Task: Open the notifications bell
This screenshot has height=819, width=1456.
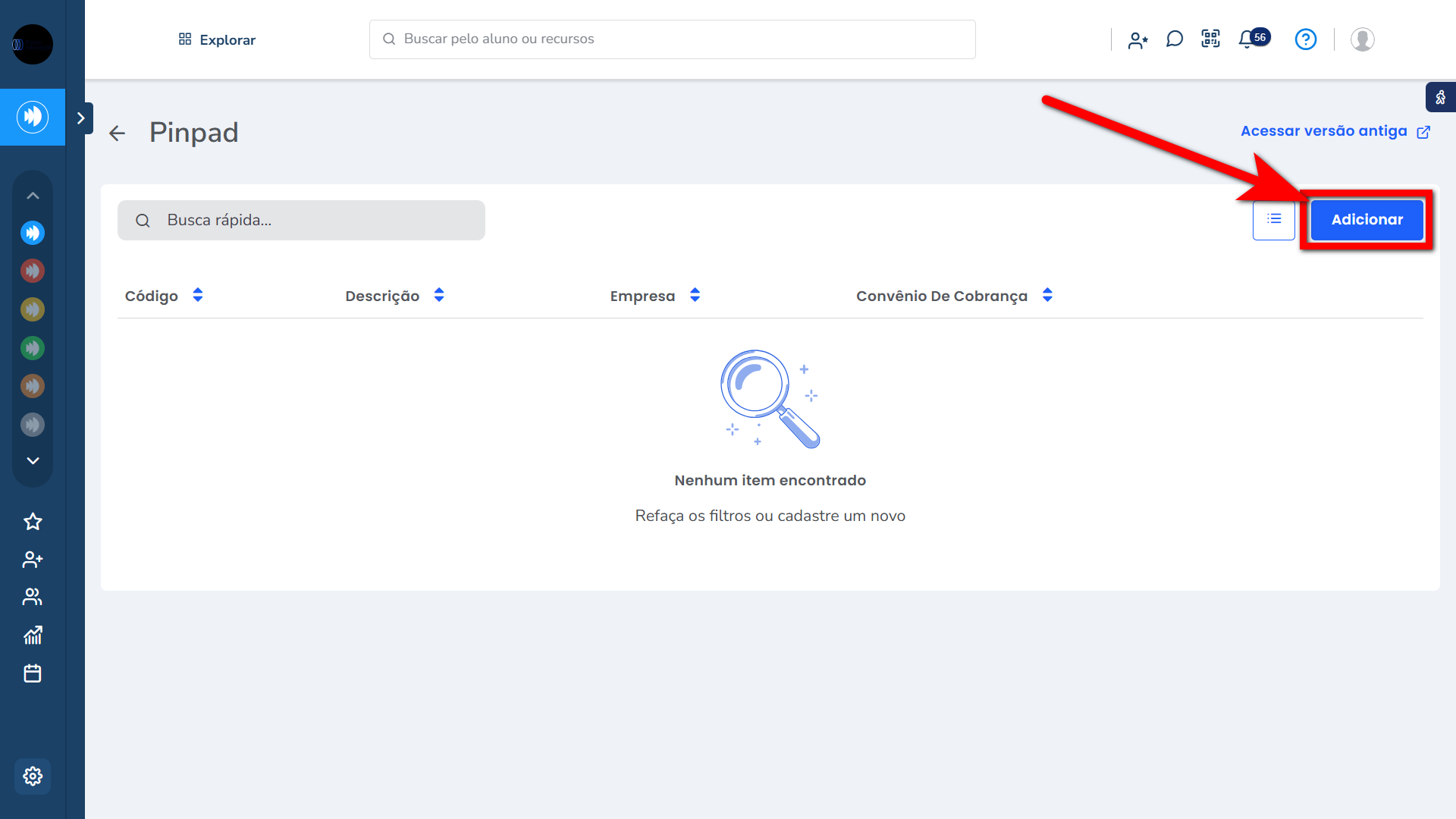Action: [x=1246, y=39]
